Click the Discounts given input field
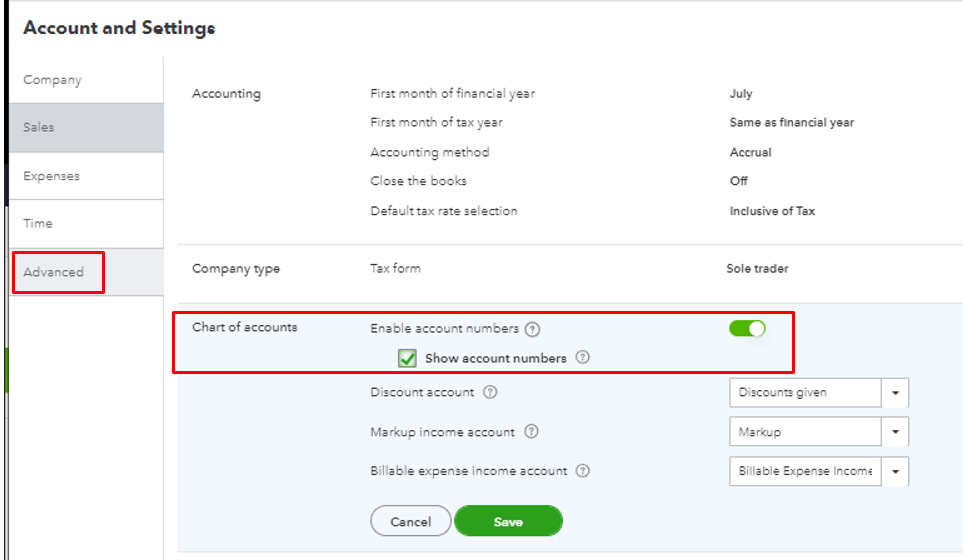 pos(805,393)
